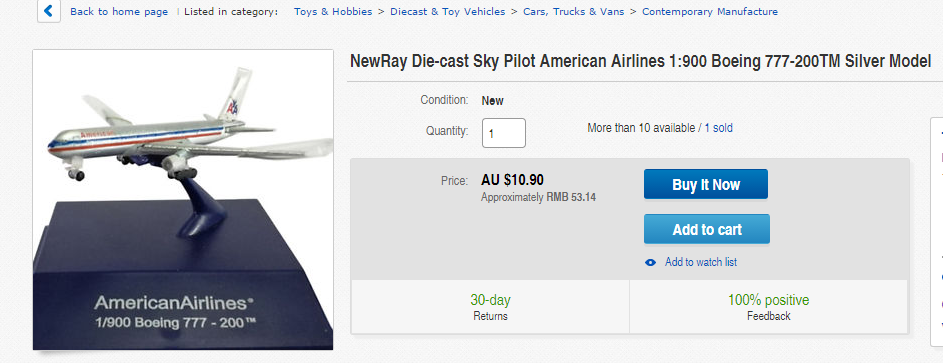The image size is (943, 363).
Task: Open the 30-day Returns info
Action: pos(490,307)
